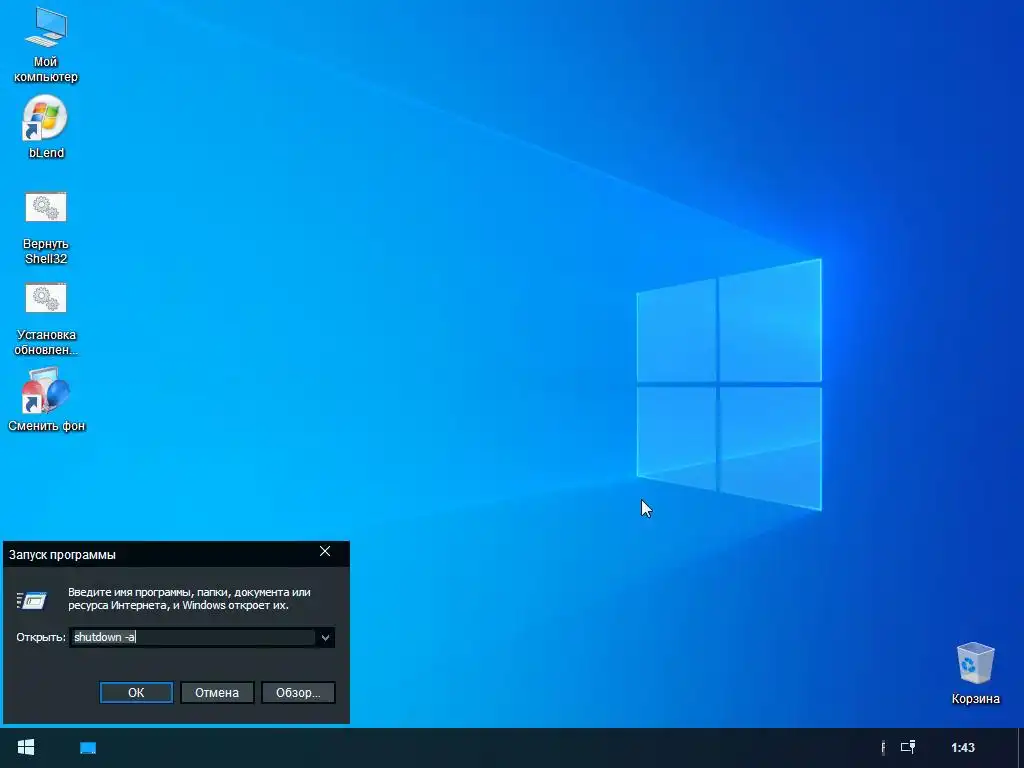Image resolution: width=1024 pixels, height=768 pixels.
Task: Select the bLend desktop shortcut
Action: coord(46,127)
